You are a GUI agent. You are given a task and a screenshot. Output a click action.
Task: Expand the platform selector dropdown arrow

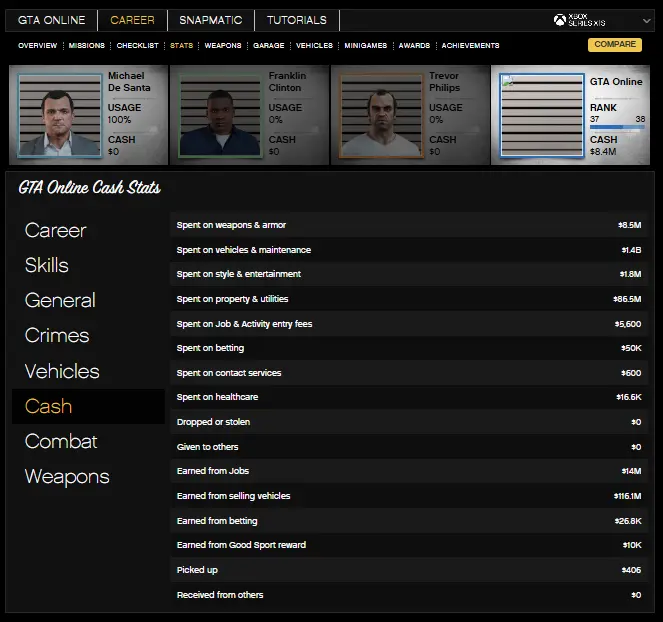(x=647, y=21)
